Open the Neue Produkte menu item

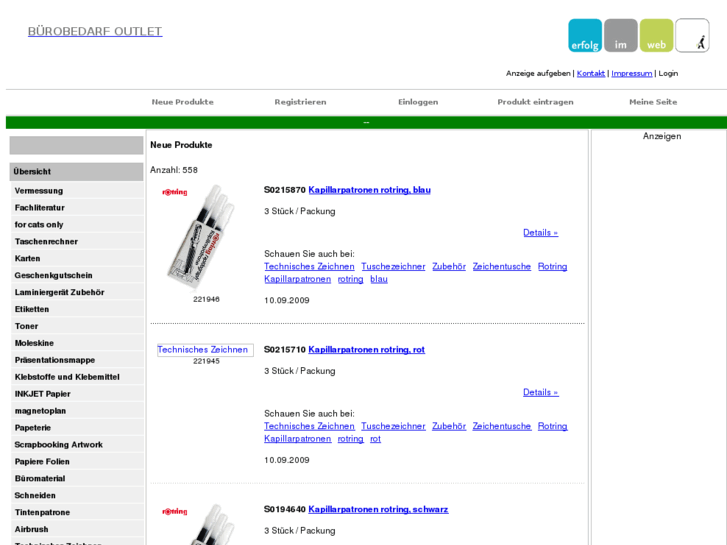(x=182, y=102)
